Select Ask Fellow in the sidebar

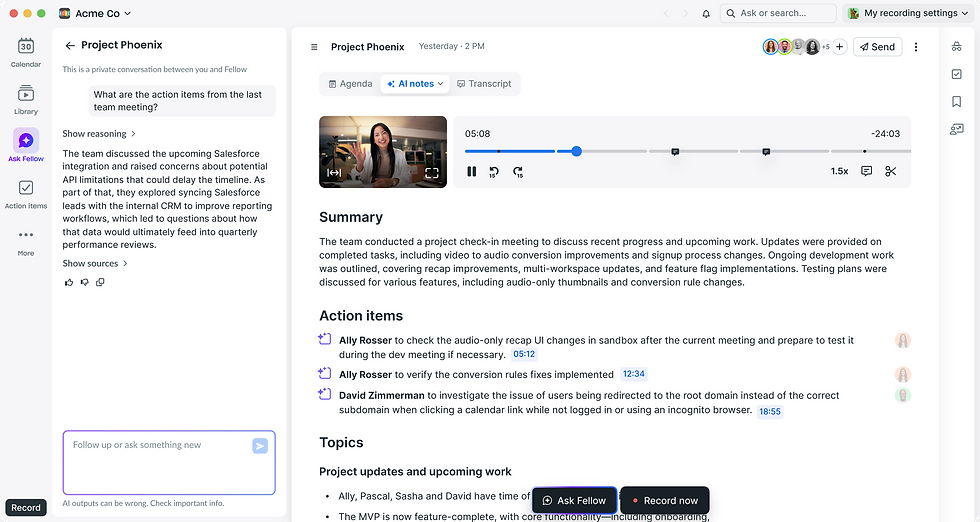(26, 146)
